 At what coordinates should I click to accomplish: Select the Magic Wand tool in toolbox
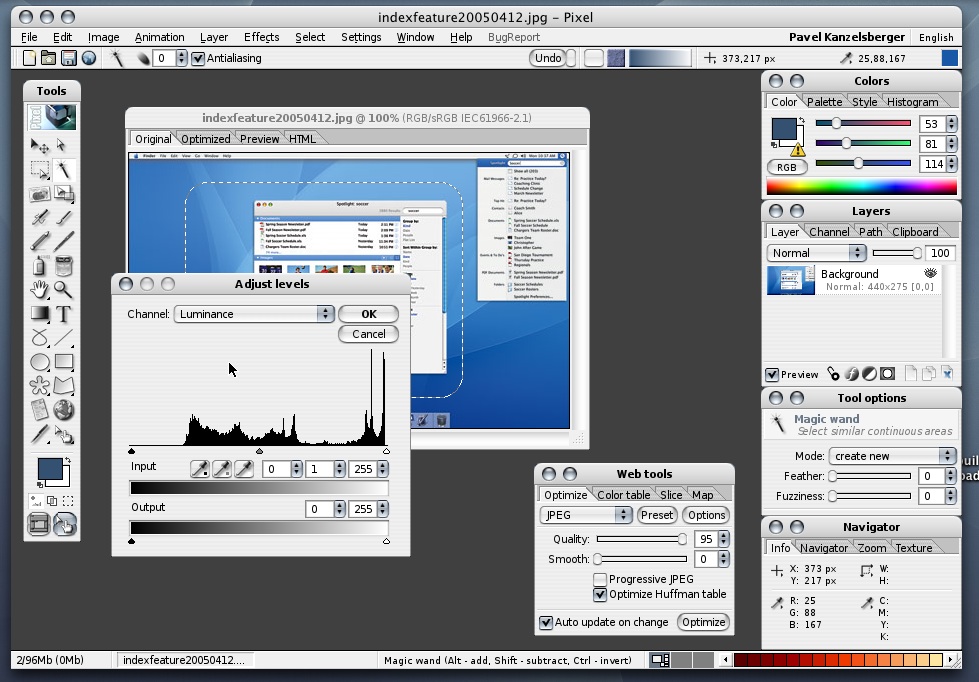tap(63, 169)
